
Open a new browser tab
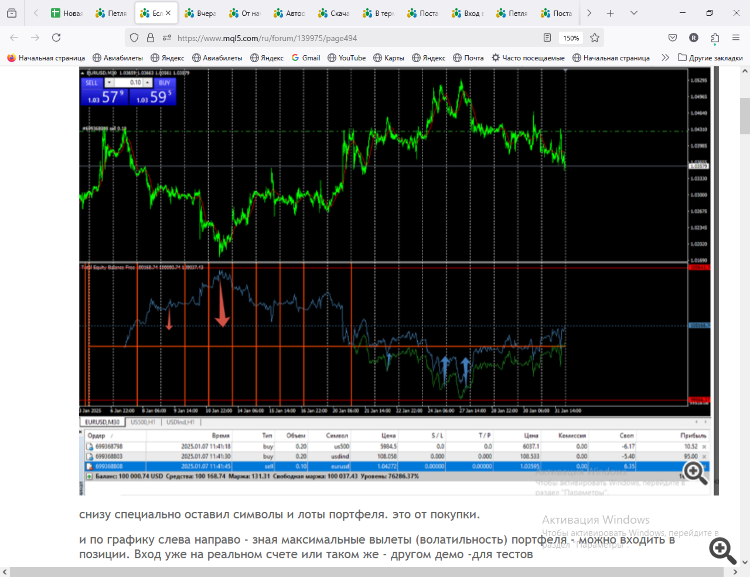point(610,13)
